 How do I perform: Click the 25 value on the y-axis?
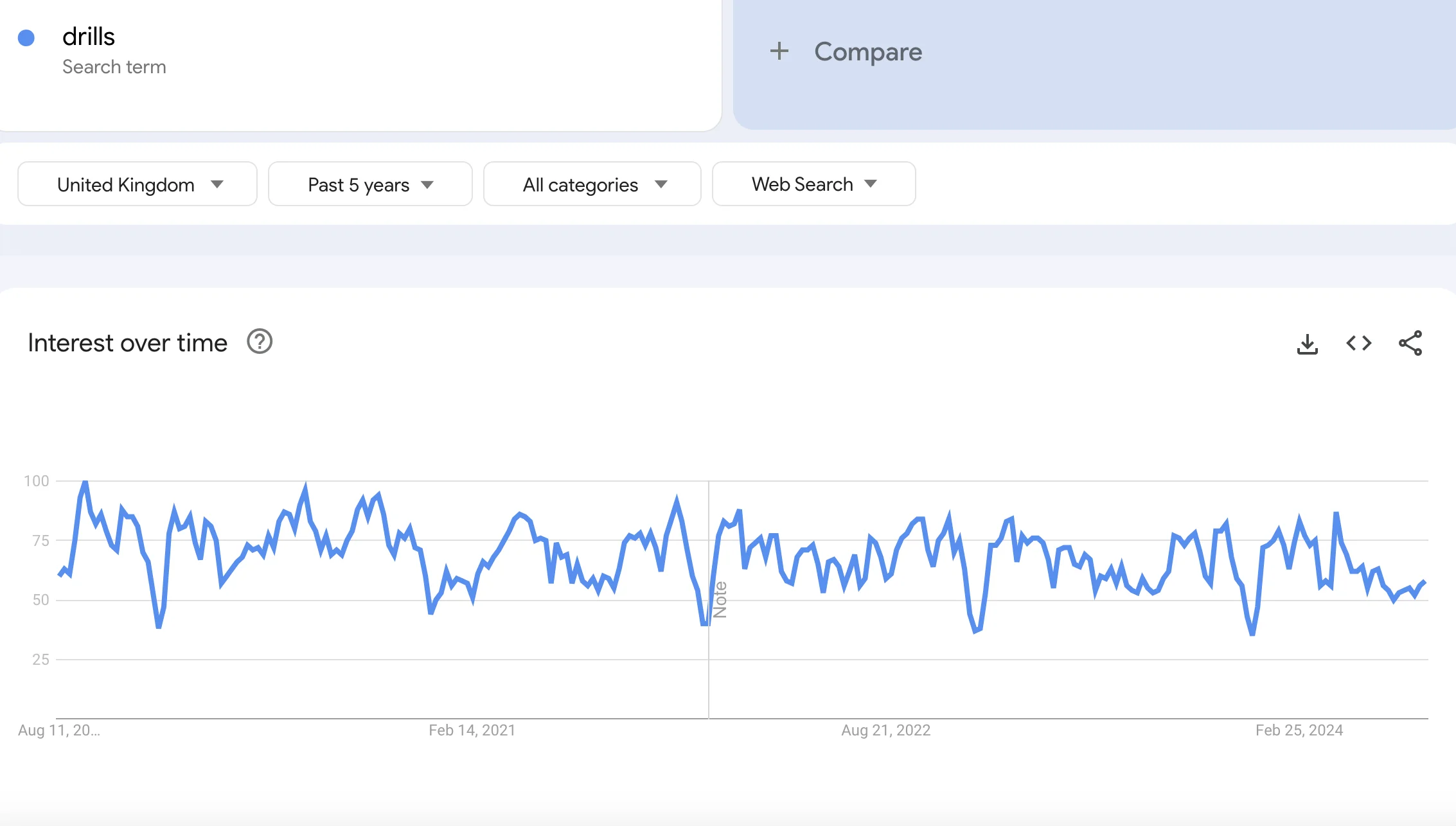tap(40, 660)
